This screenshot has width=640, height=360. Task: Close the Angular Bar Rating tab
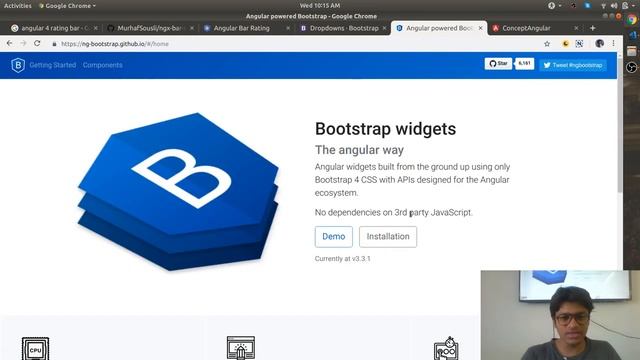288,28
